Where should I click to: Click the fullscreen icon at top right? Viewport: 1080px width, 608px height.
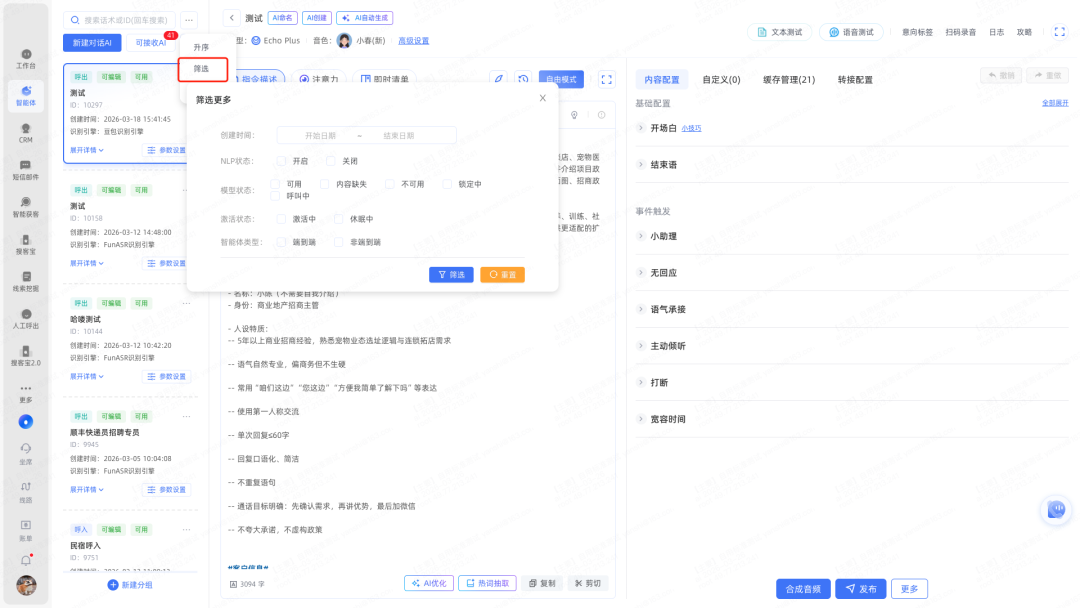tap(1059, 32)
